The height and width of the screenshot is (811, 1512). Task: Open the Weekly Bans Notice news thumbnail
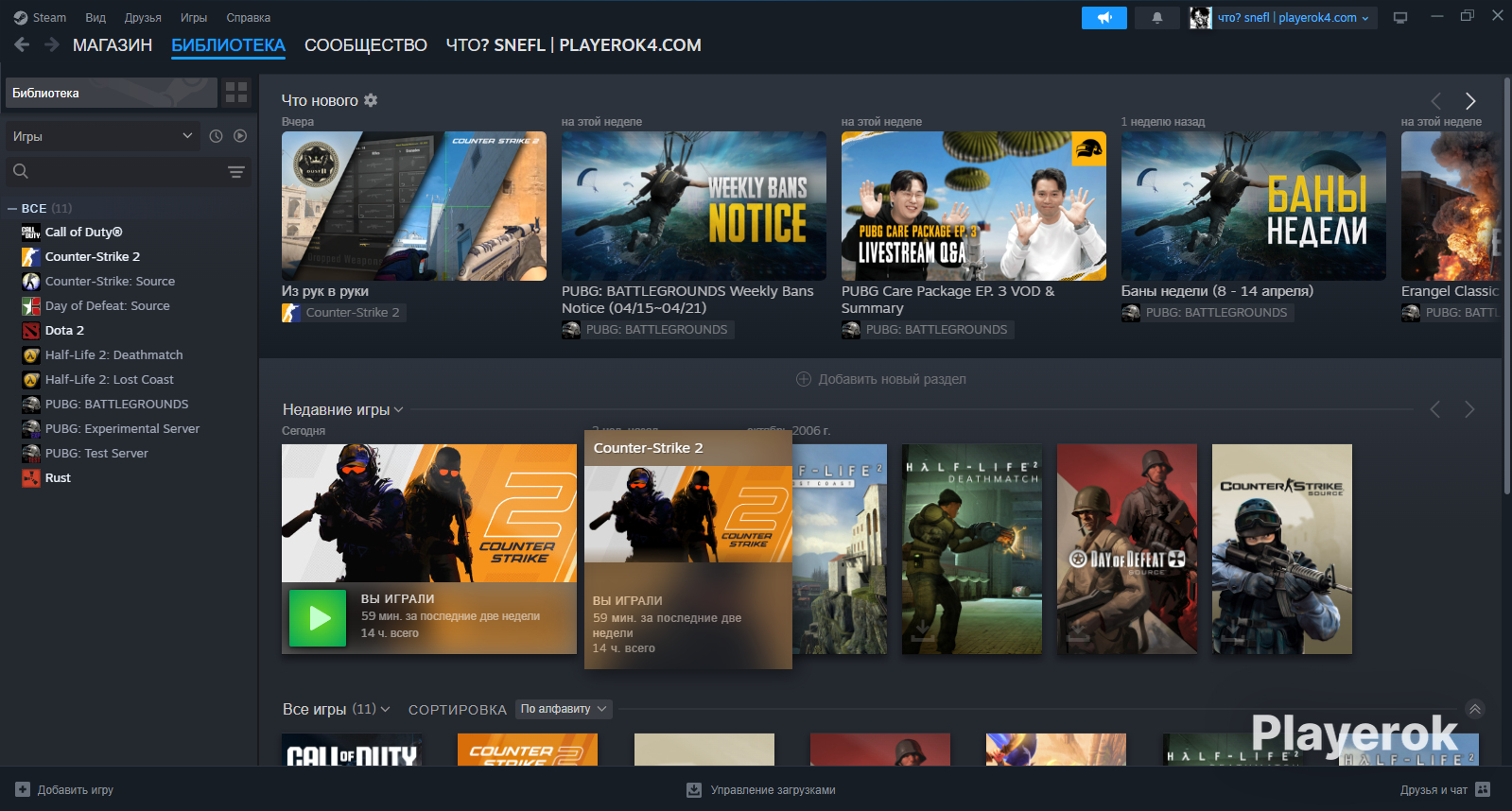pyautogui.click(x=694, y=206)
